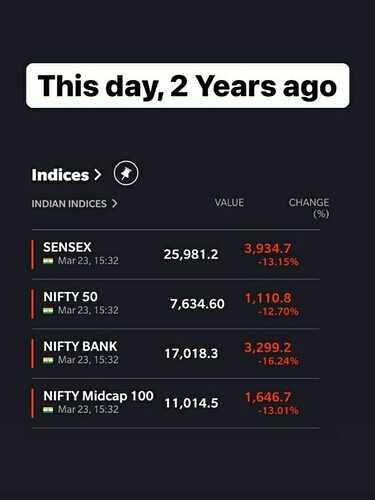Screen dimensions: 375x500
Task: Click the India flag under SENSEX
Action: 48,261
